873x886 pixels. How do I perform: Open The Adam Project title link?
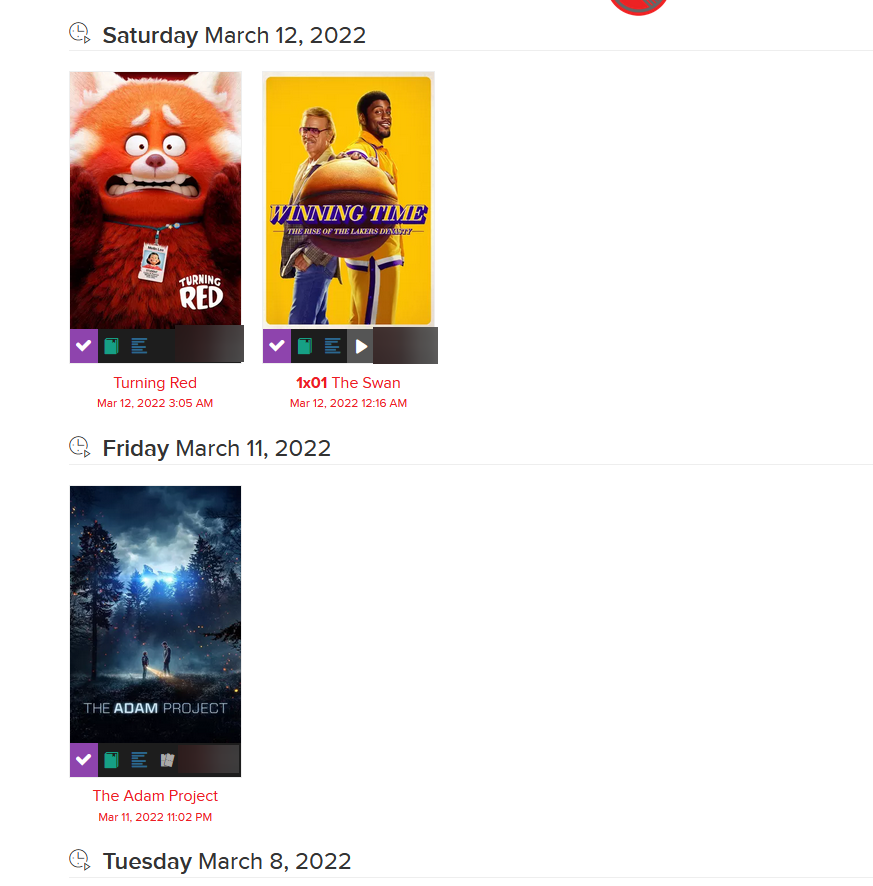[x=155, y=796]
